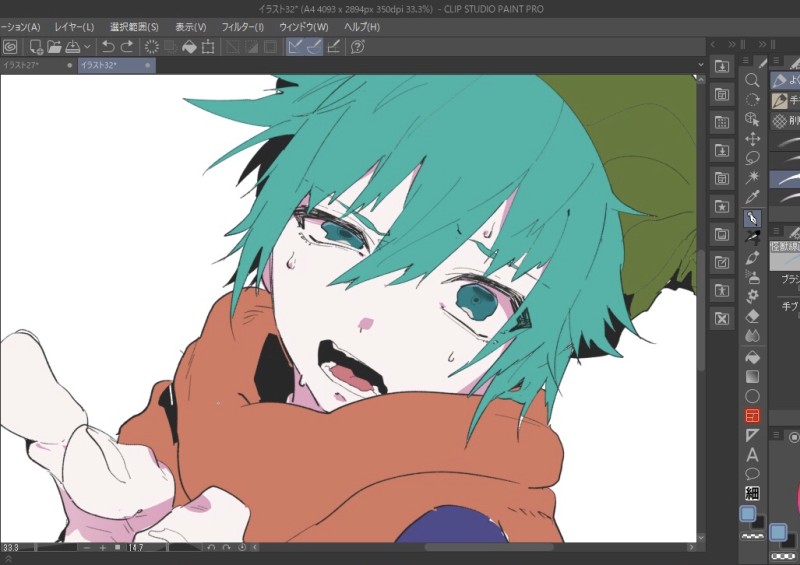
Task: Select the Figure ellipse tool
Action: [752, 396]
